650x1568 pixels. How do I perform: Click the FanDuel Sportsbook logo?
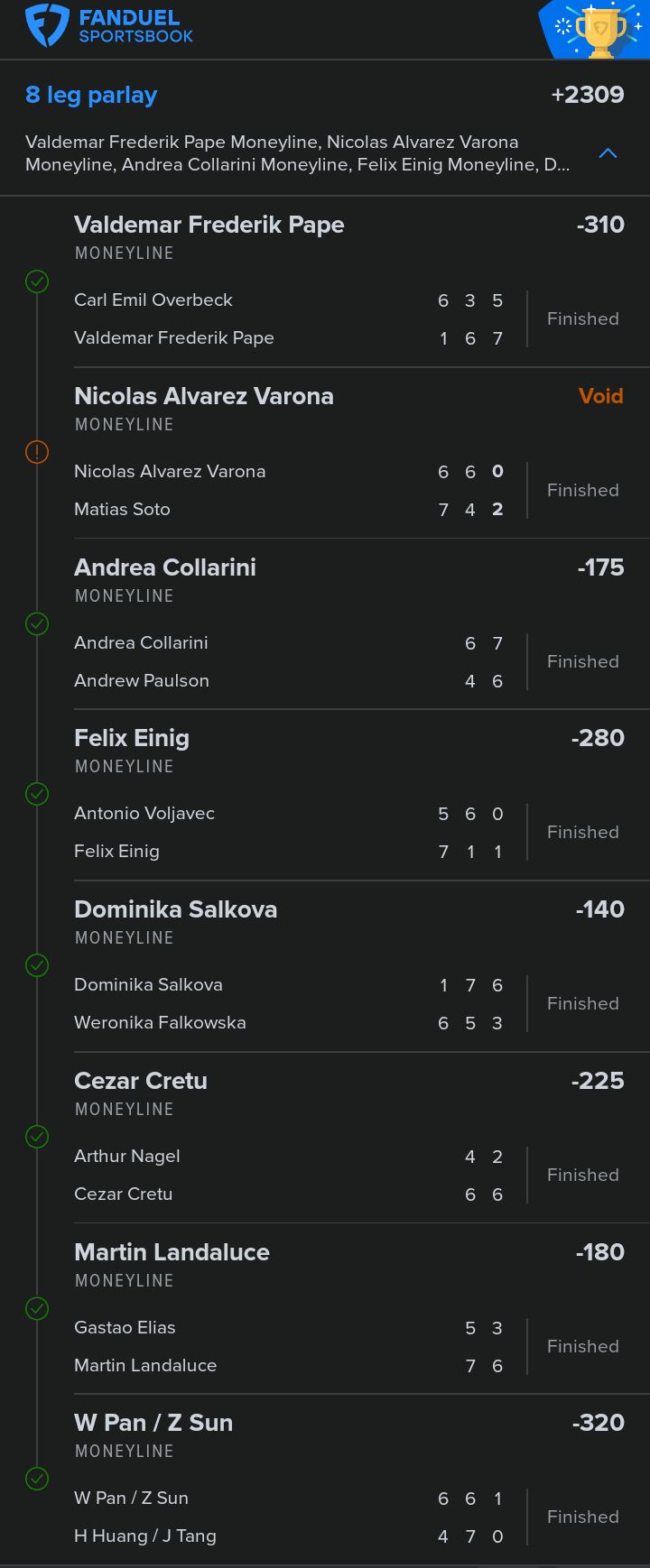click(108, 26)
